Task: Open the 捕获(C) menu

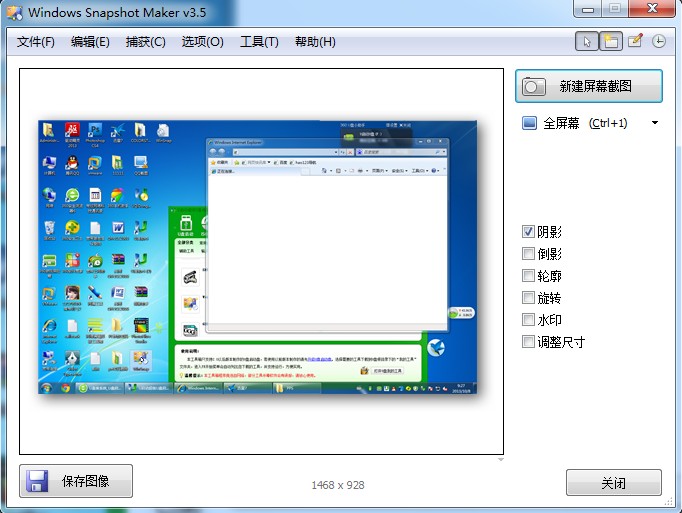Action: click(145, 42)
